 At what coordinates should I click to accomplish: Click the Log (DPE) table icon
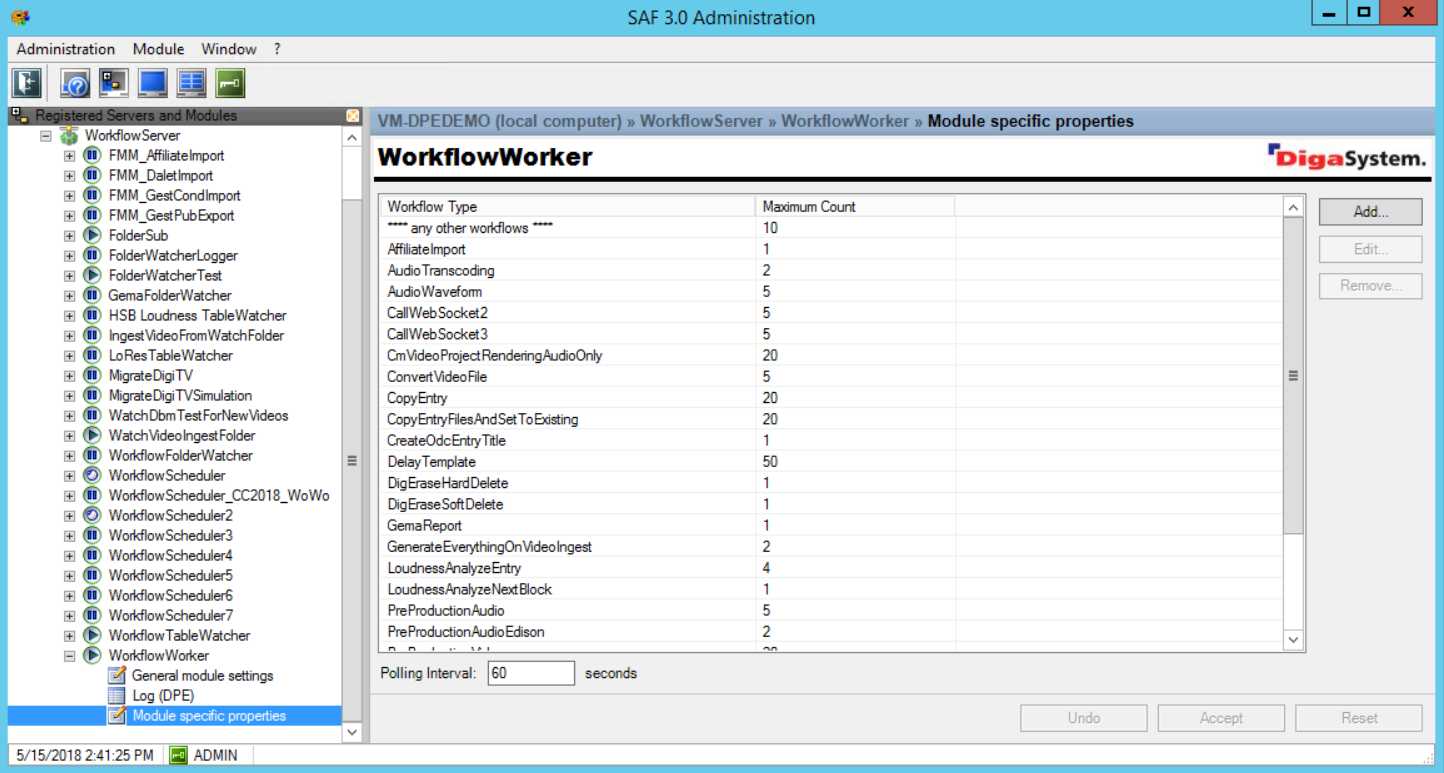[x=117, y=696]
